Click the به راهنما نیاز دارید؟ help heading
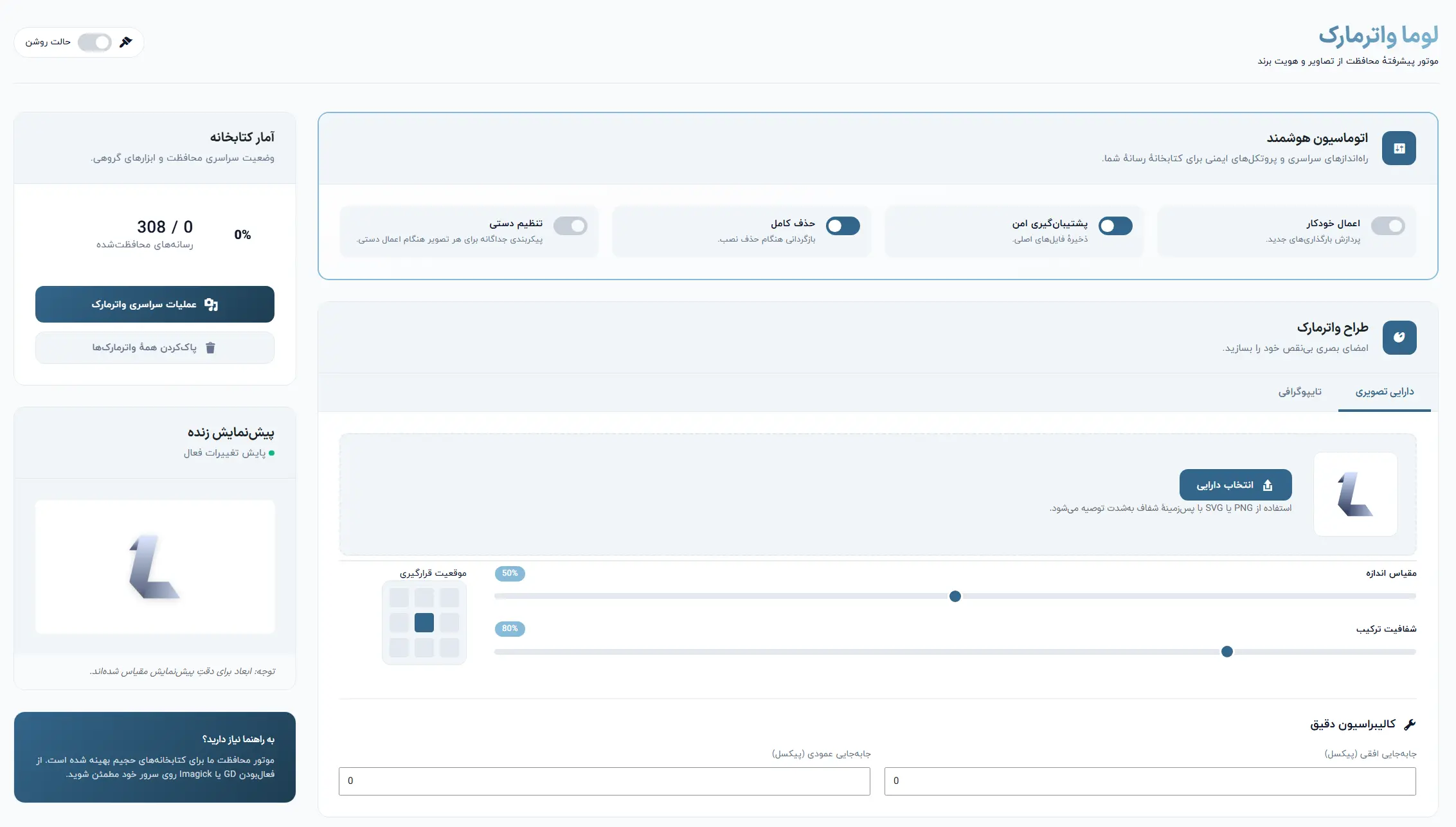The height and width of the screenshot is (827, 1456). (238, 740)
